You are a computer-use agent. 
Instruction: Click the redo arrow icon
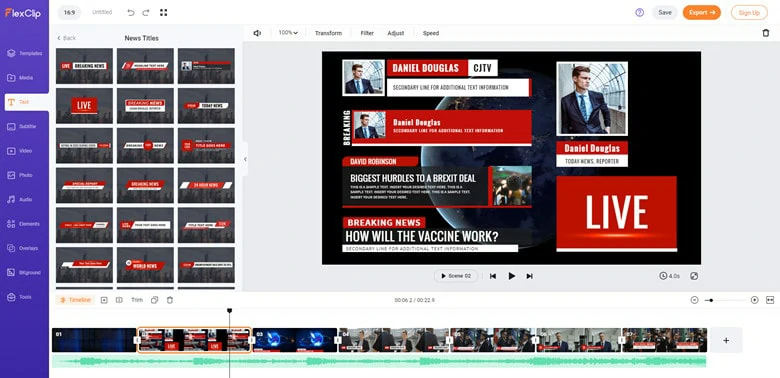146,12
